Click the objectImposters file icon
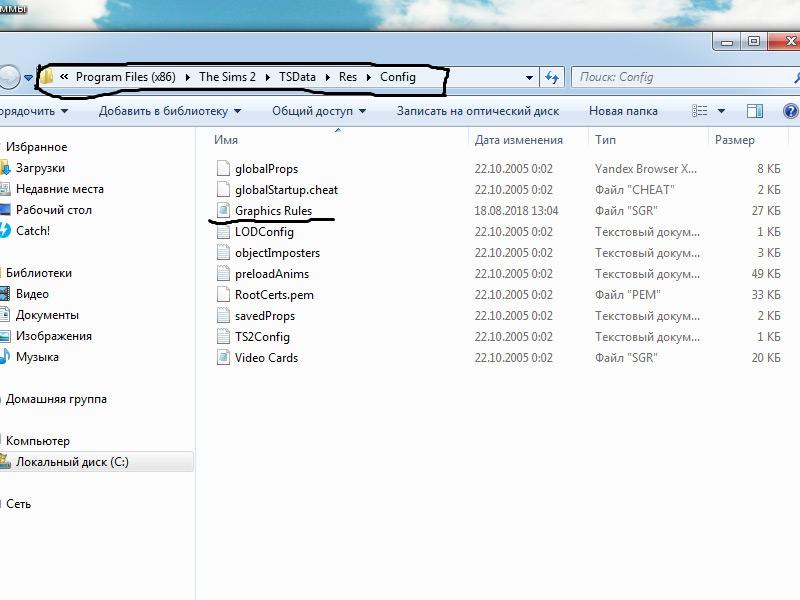Screen dimensions: 800x600 [223, 253]
